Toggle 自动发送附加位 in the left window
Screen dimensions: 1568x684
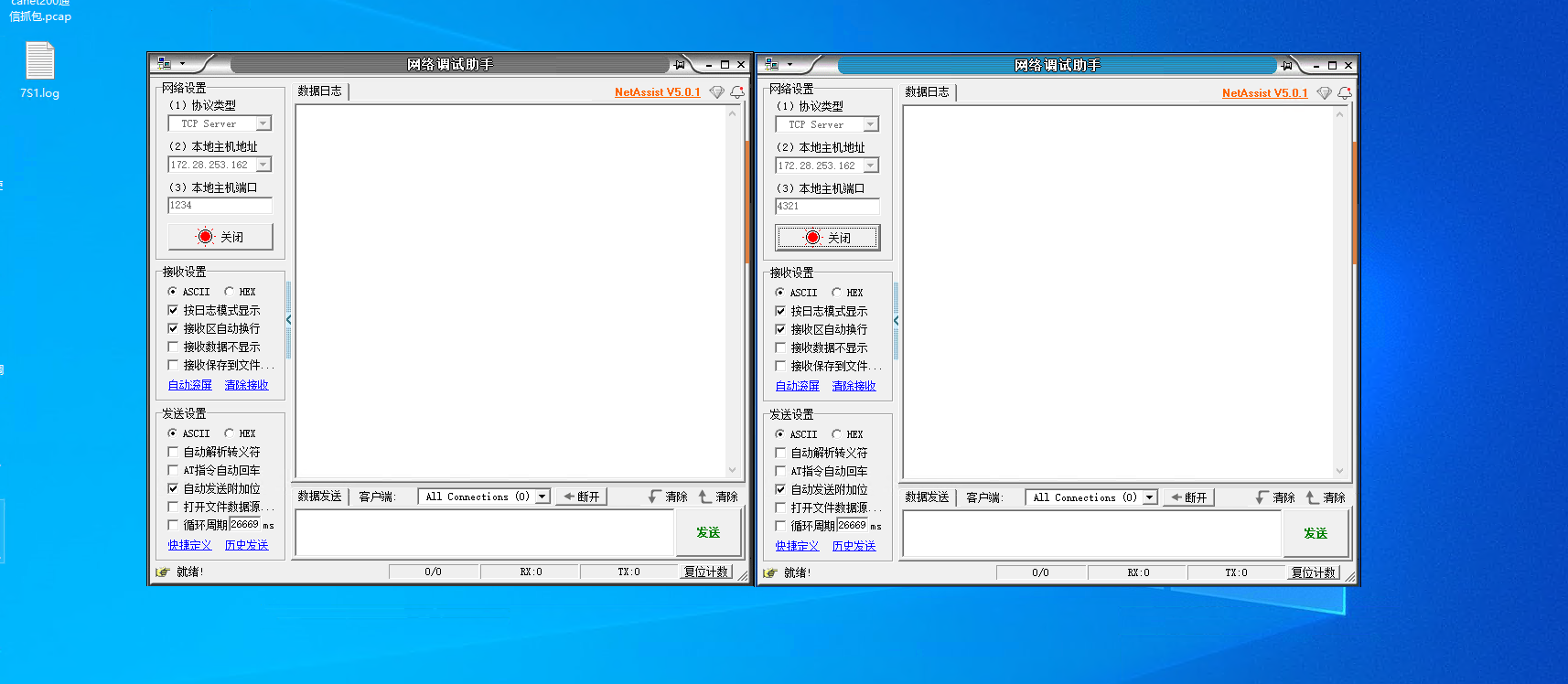pos(173,488)
